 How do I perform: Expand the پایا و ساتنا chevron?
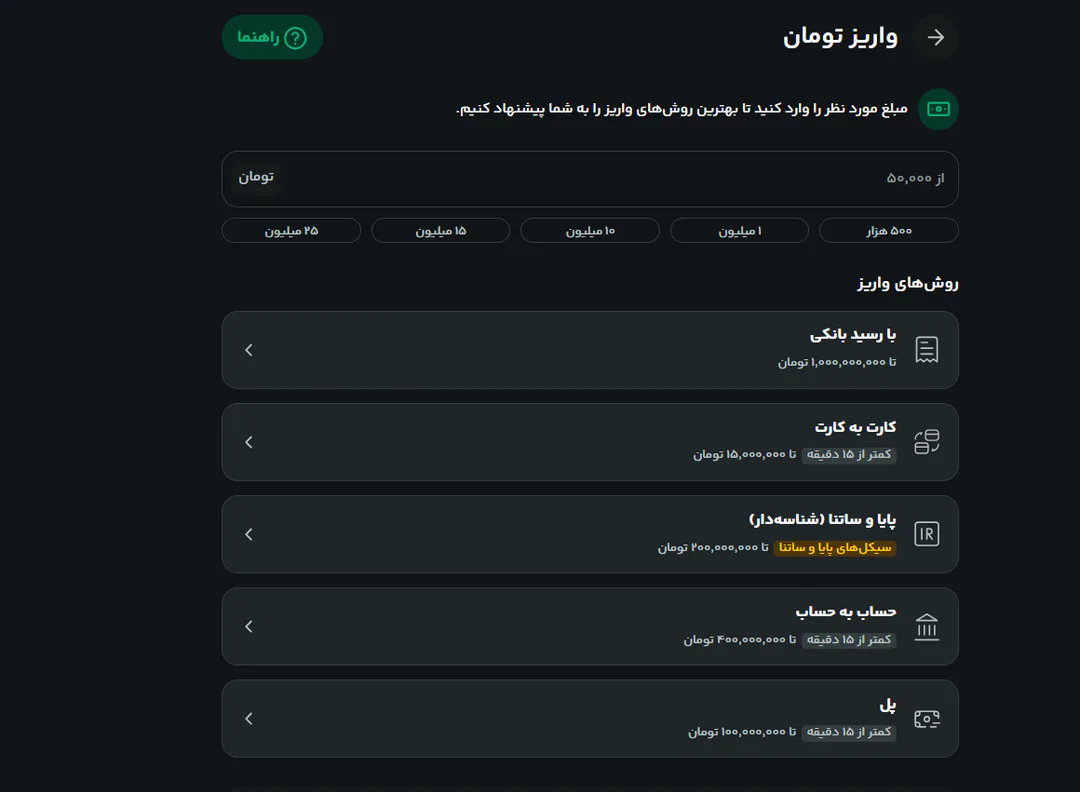tap(249, 534)
